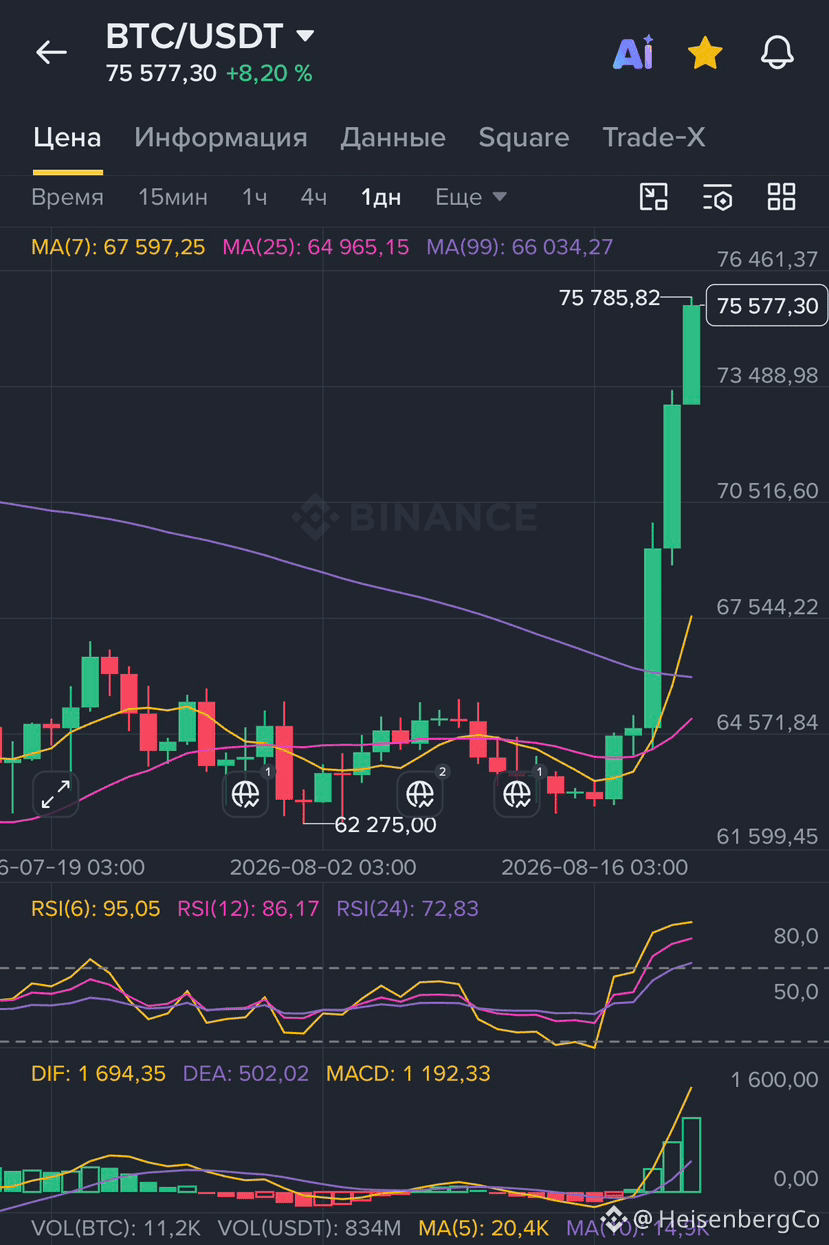Select the 1ч timeframe
Viewport: 829px width, 1245px height.
[254, 197]
